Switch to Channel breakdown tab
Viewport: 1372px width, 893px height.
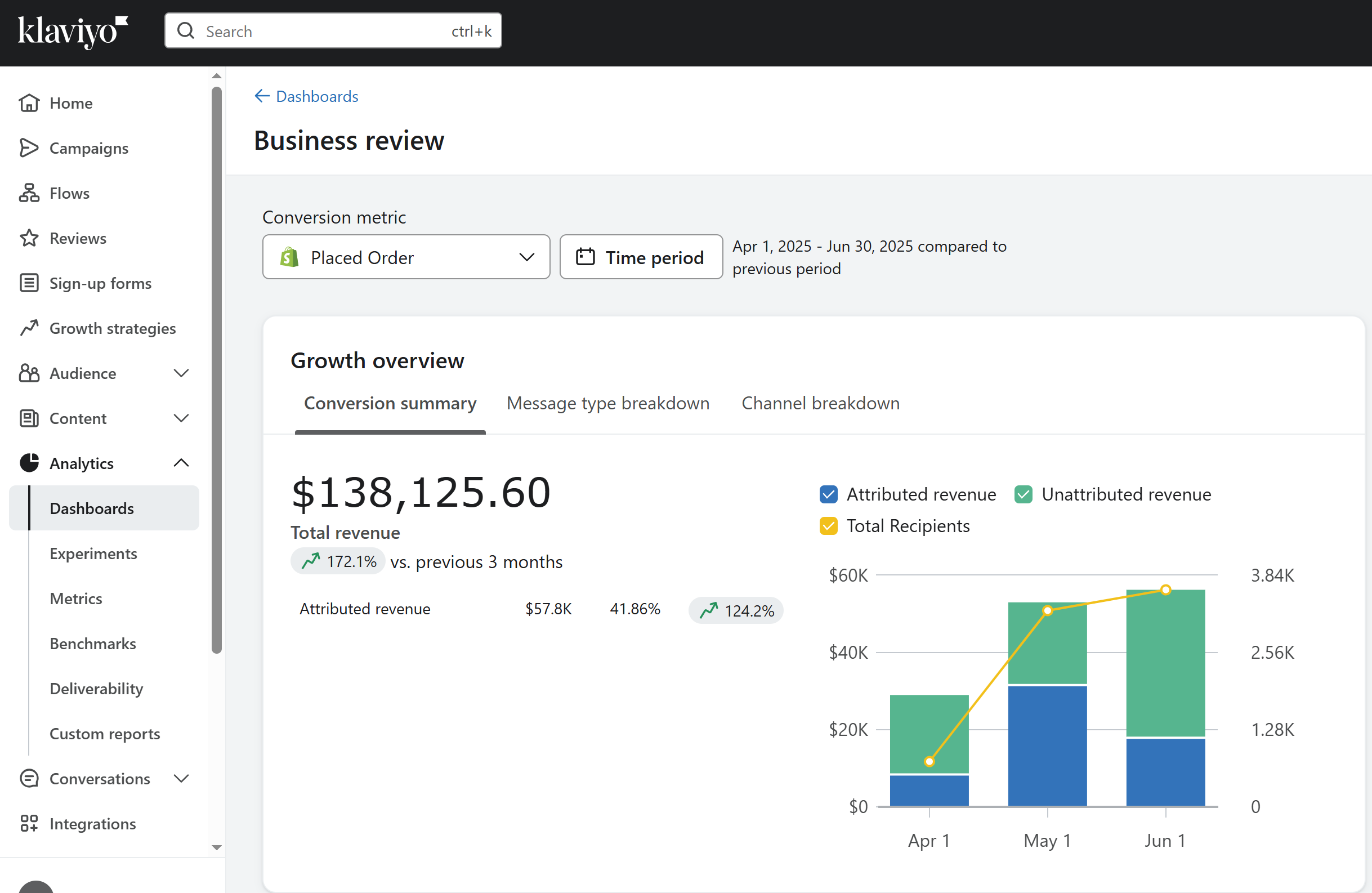coord(820,403)
